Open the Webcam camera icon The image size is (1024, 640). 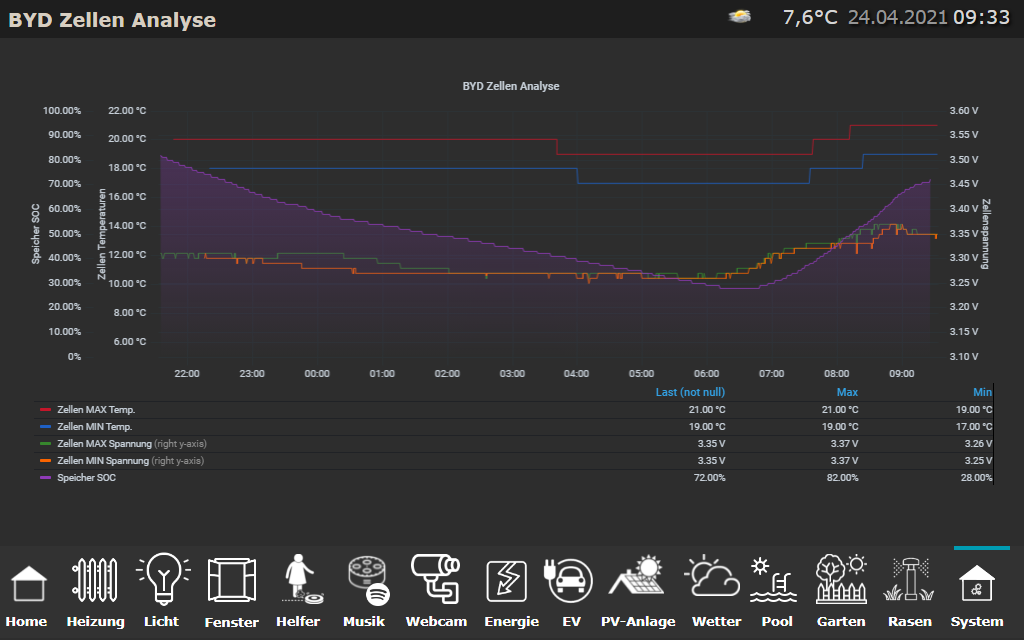tap(436, 579)
